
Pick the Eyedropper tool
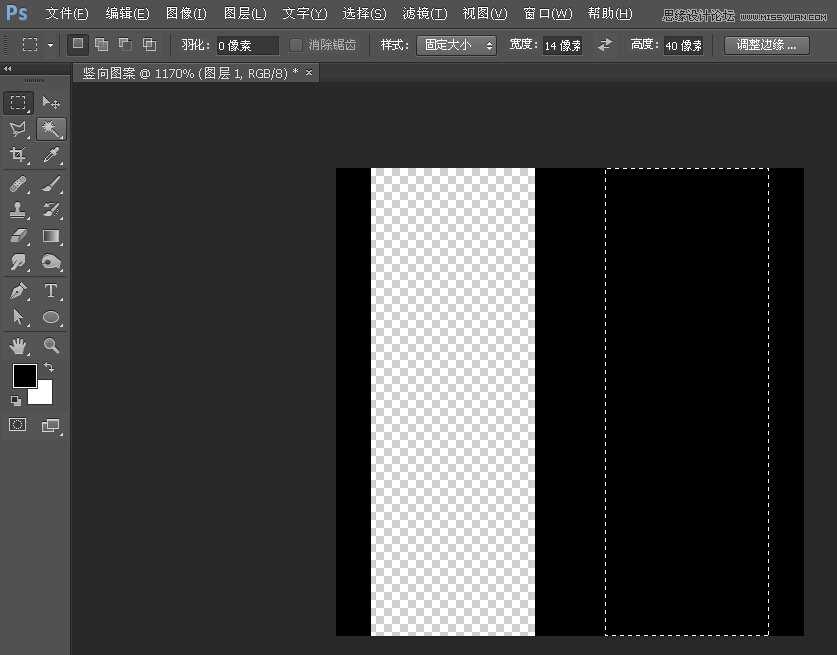coord(51,155)
